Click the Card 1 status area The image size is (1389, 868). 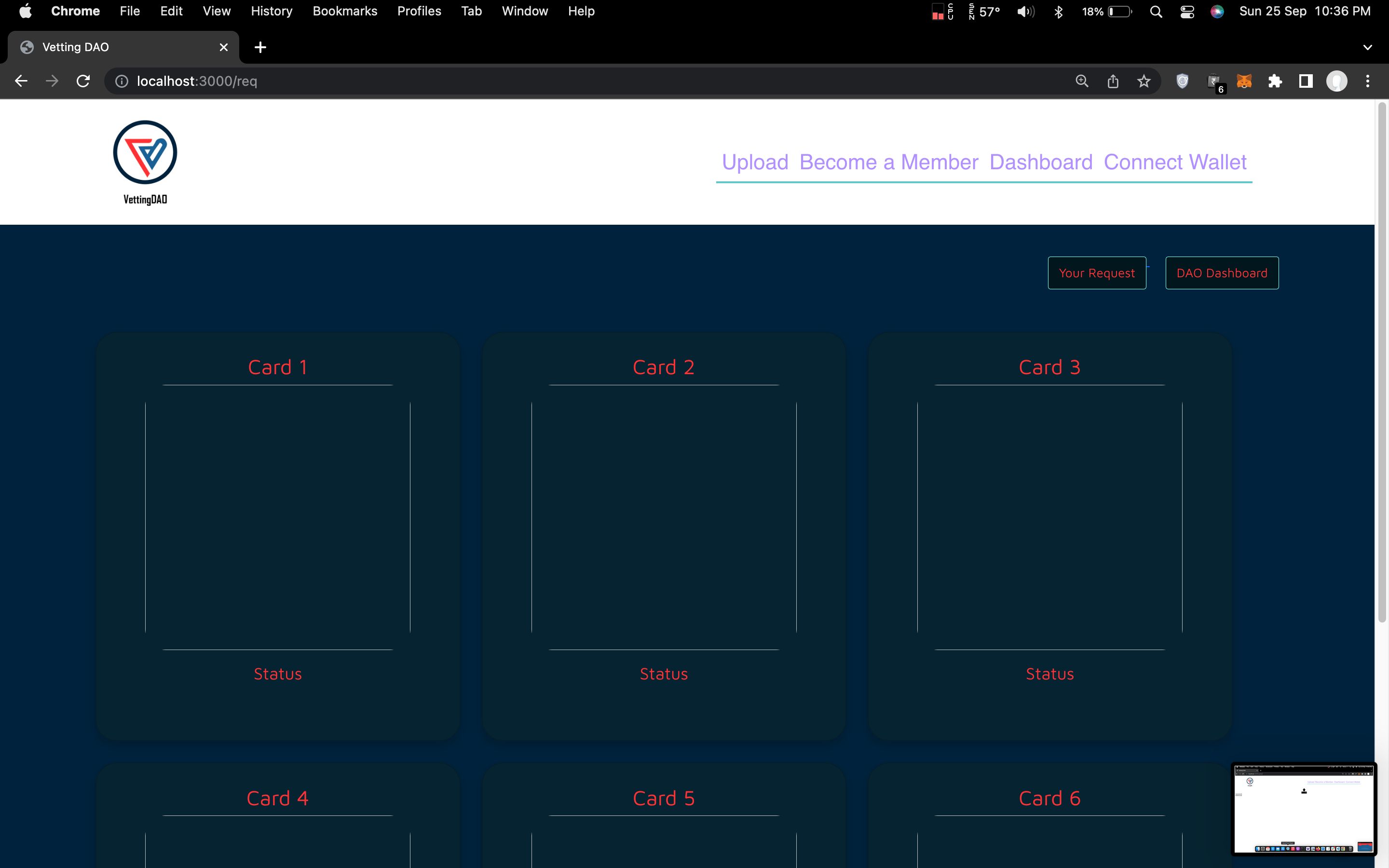tap(277, 674)
